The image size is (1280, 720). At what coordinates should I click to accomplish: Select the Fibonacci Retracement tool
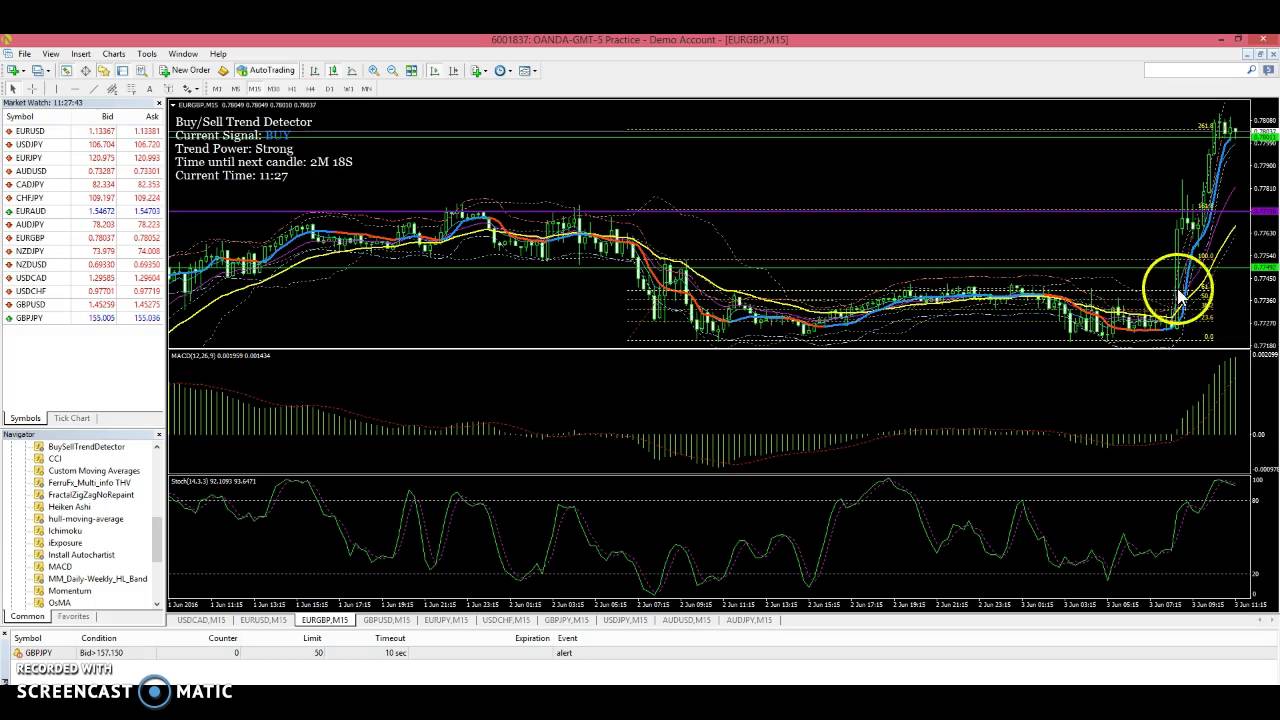(x=131, y=89)
